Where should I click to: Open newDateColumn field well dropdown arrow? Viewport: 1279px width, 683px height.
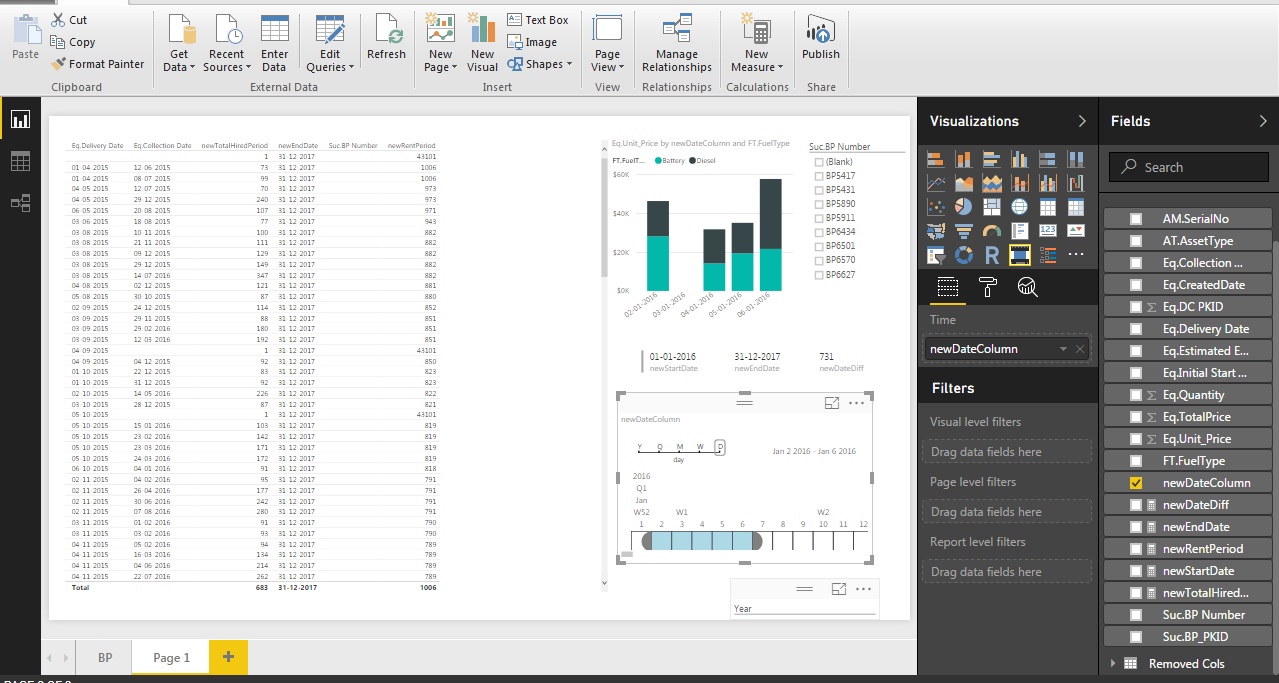click(x=1063, y=349)
